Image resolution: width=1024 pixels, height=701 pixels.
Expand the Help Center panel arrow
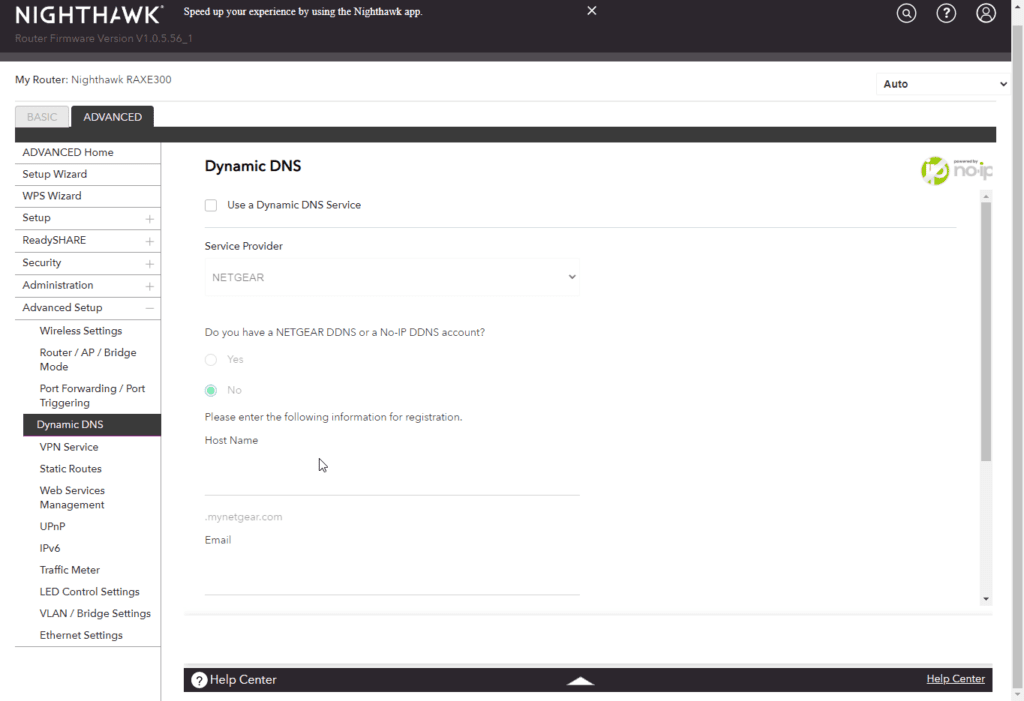pyautogui.click(x=580, y=680)
